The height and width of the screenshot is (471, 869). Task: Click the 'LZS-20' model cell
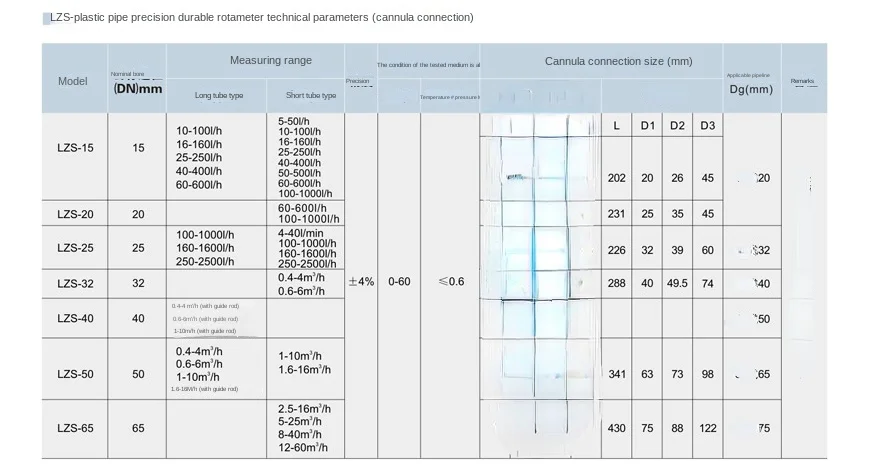tap(75, 214)
